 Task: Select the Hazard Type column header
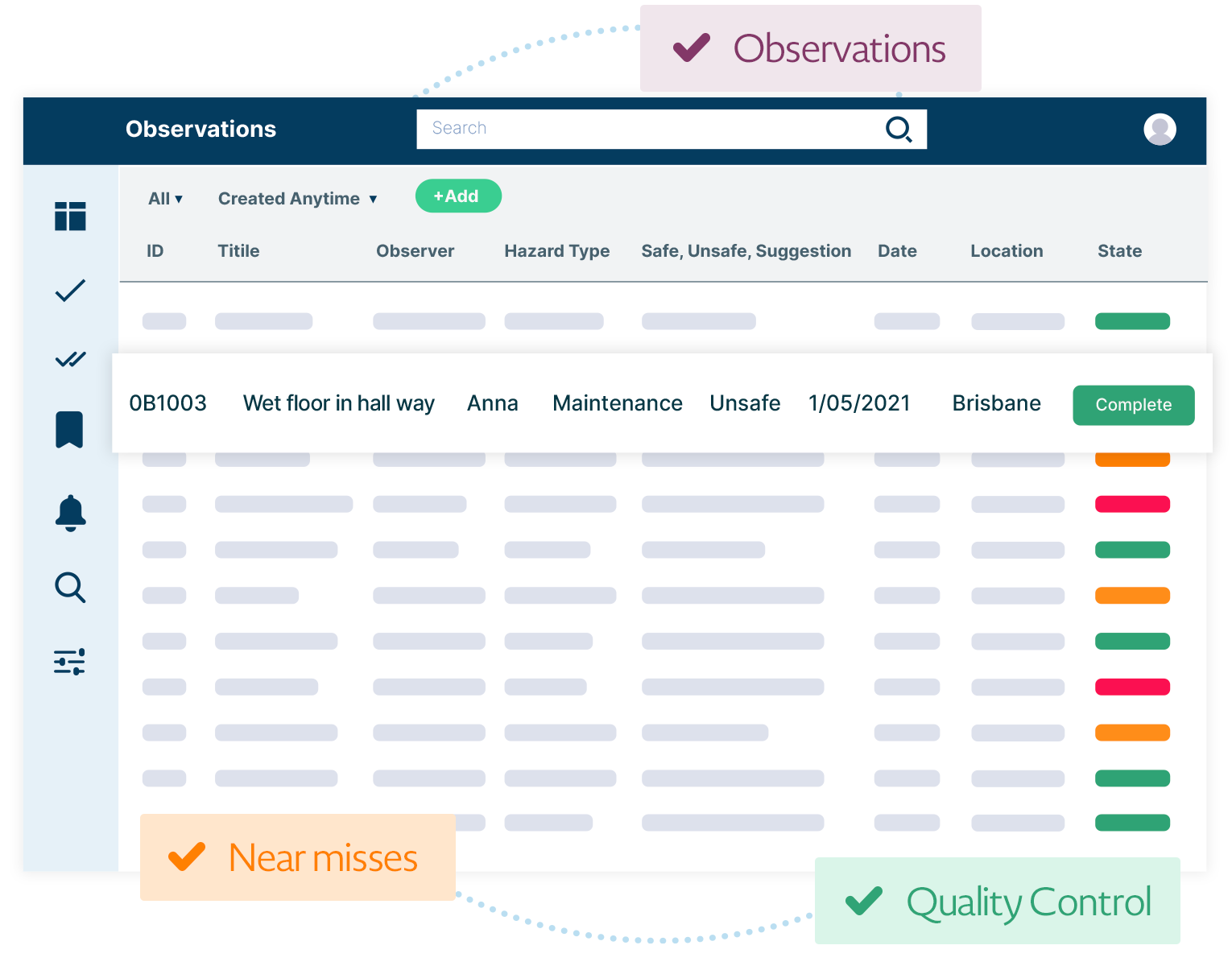[556, 250]
